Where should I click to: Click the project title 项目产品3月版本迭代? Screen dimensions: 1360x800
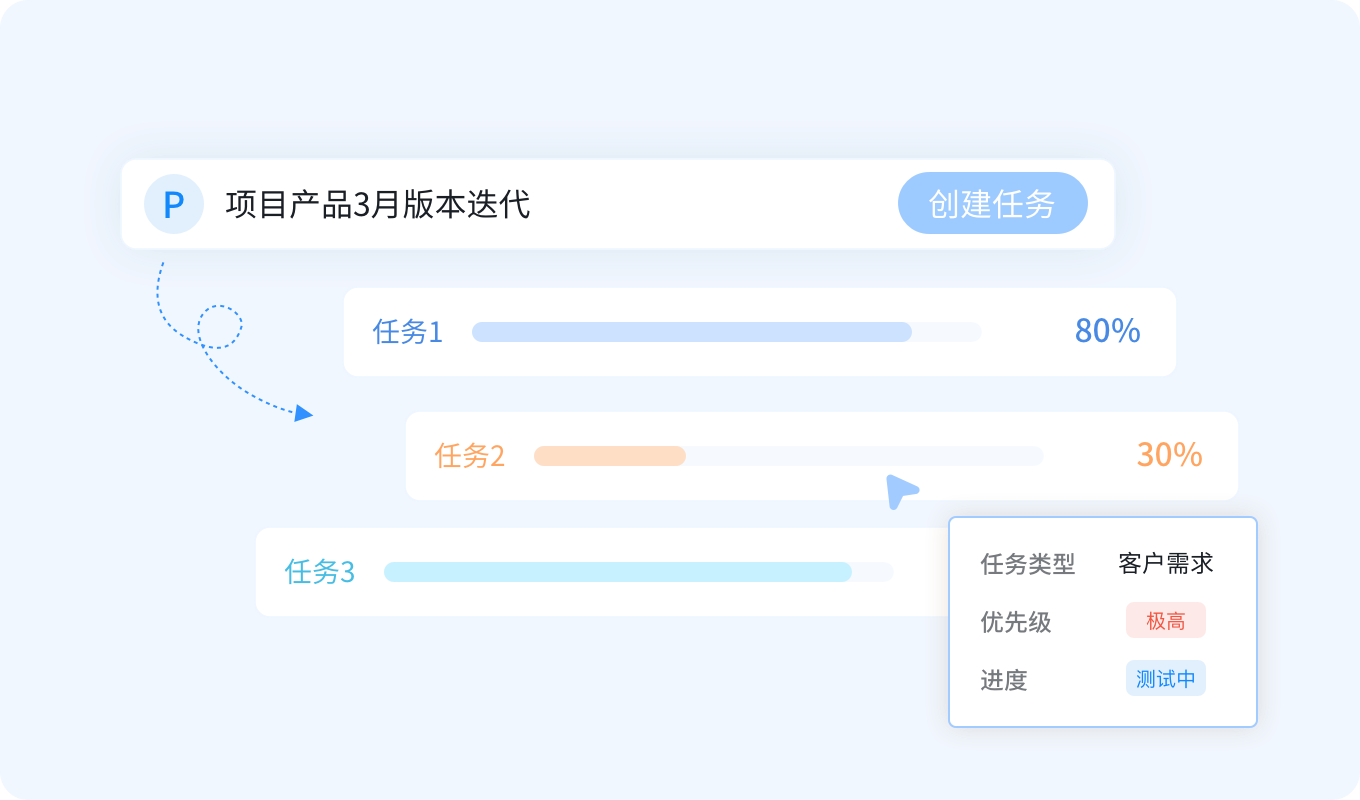point(378,205)
